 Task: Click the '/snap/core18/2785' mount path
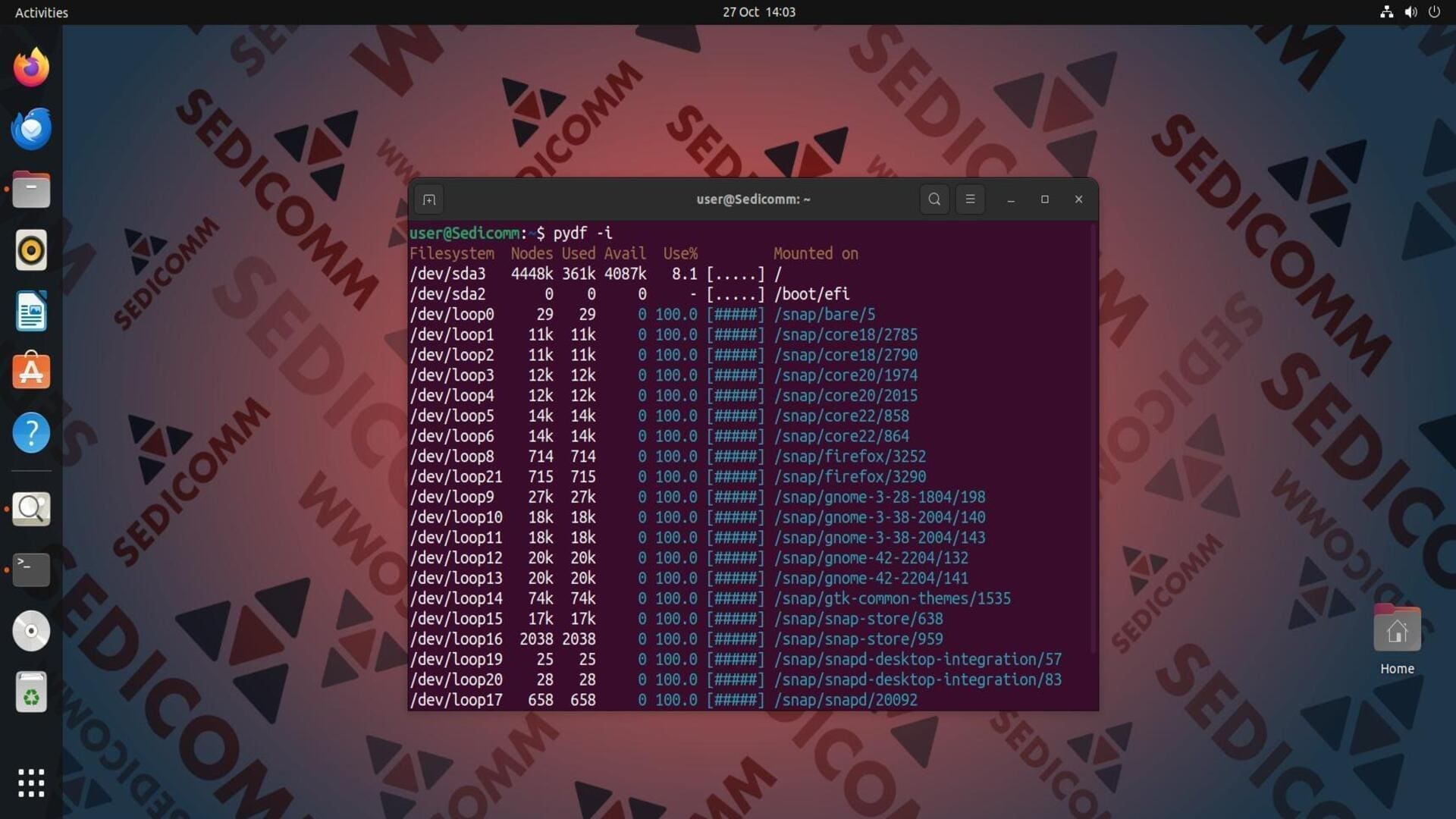[x=846, y=334]
